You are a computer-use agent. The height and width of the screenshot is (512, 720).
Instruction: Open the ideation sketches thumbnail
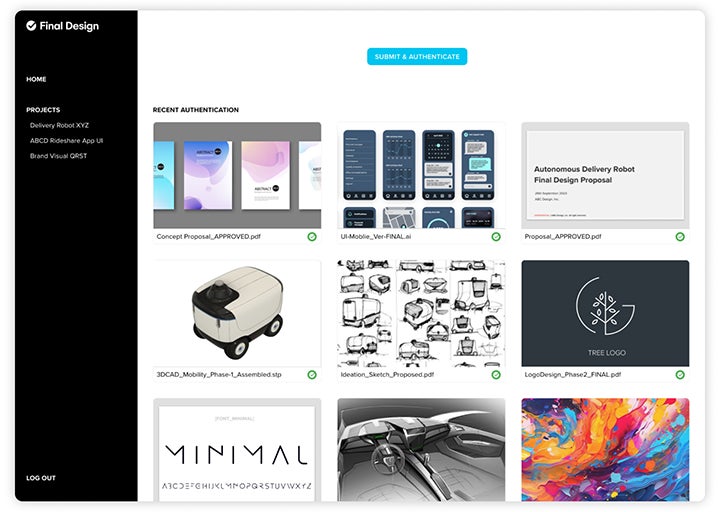(421, 313)
